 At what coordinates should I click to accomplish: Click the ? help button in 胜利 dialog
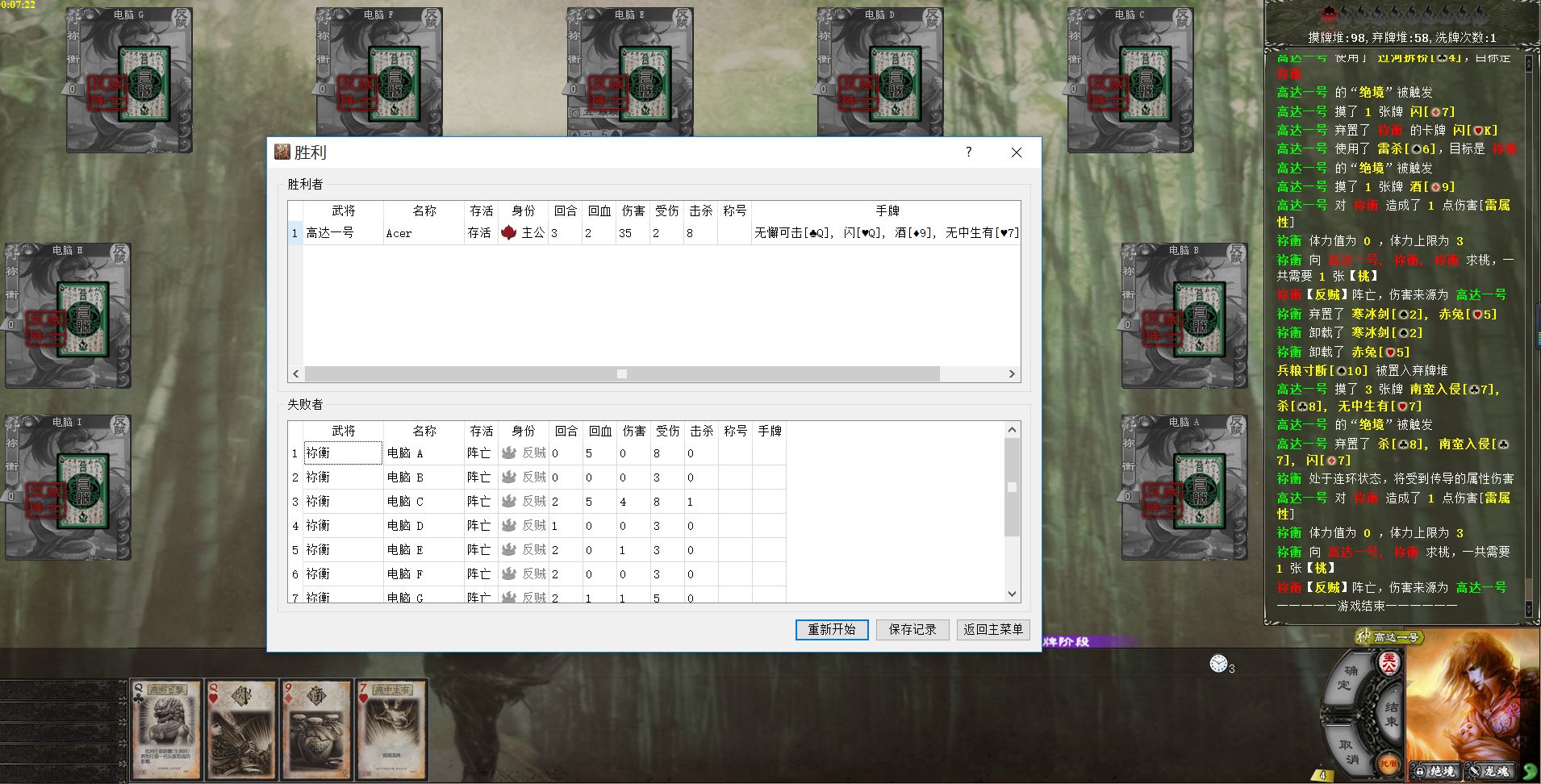click(968, 152)
